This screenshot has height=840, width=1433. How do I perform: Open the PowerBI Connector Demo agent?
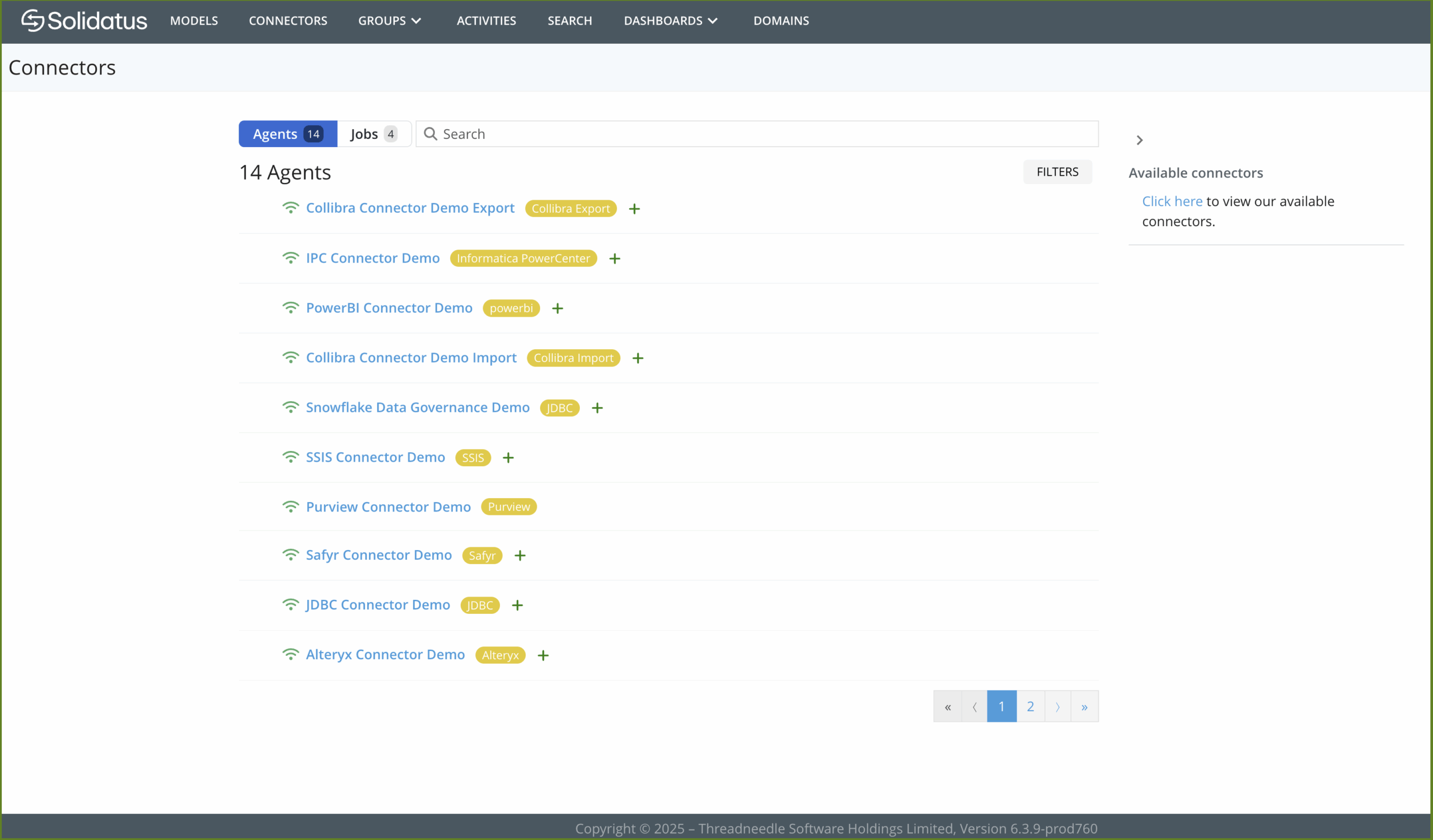(x=389, y=307)
